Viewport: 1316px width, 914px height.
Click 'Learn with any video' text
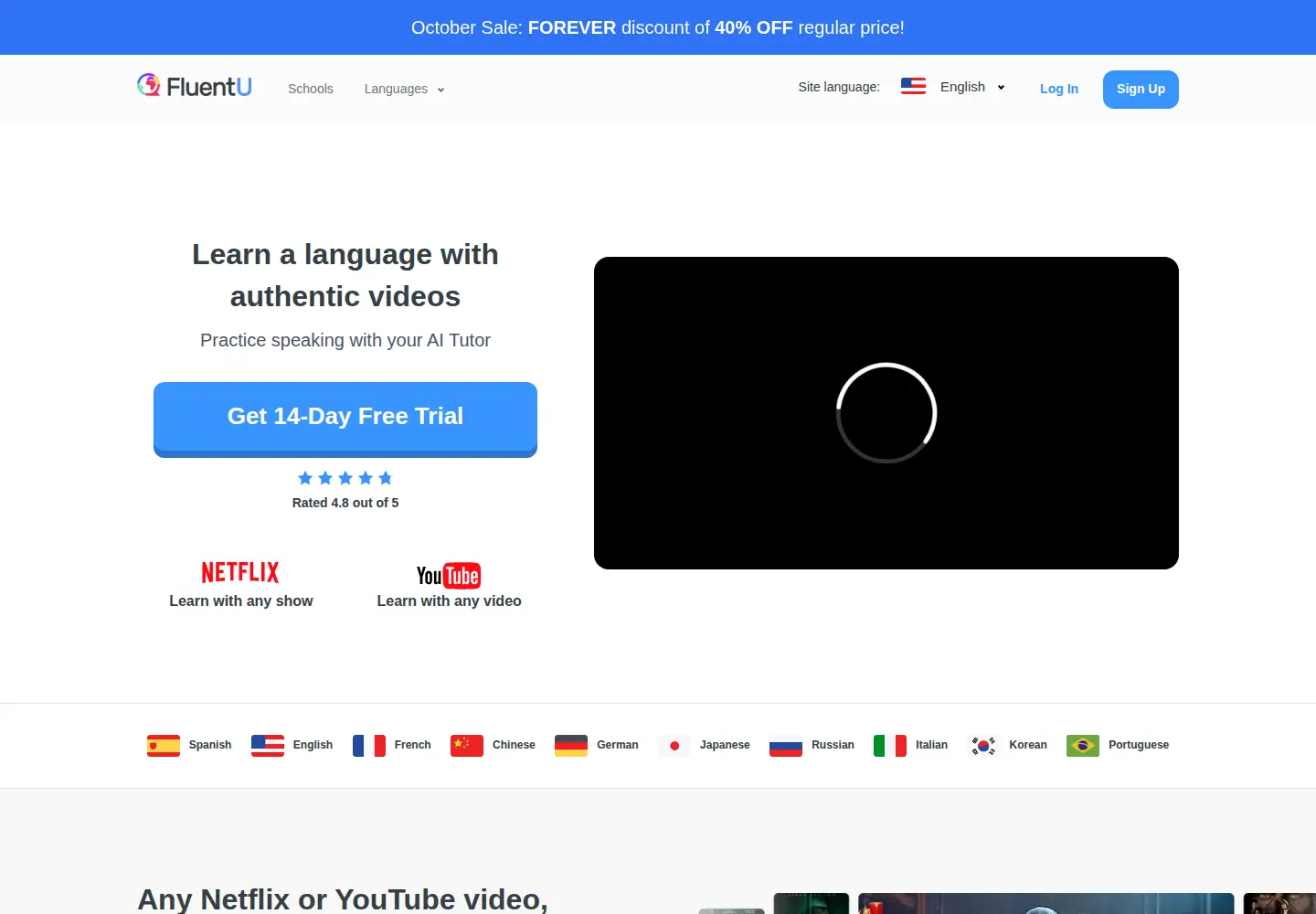click(x=449, y=600)
